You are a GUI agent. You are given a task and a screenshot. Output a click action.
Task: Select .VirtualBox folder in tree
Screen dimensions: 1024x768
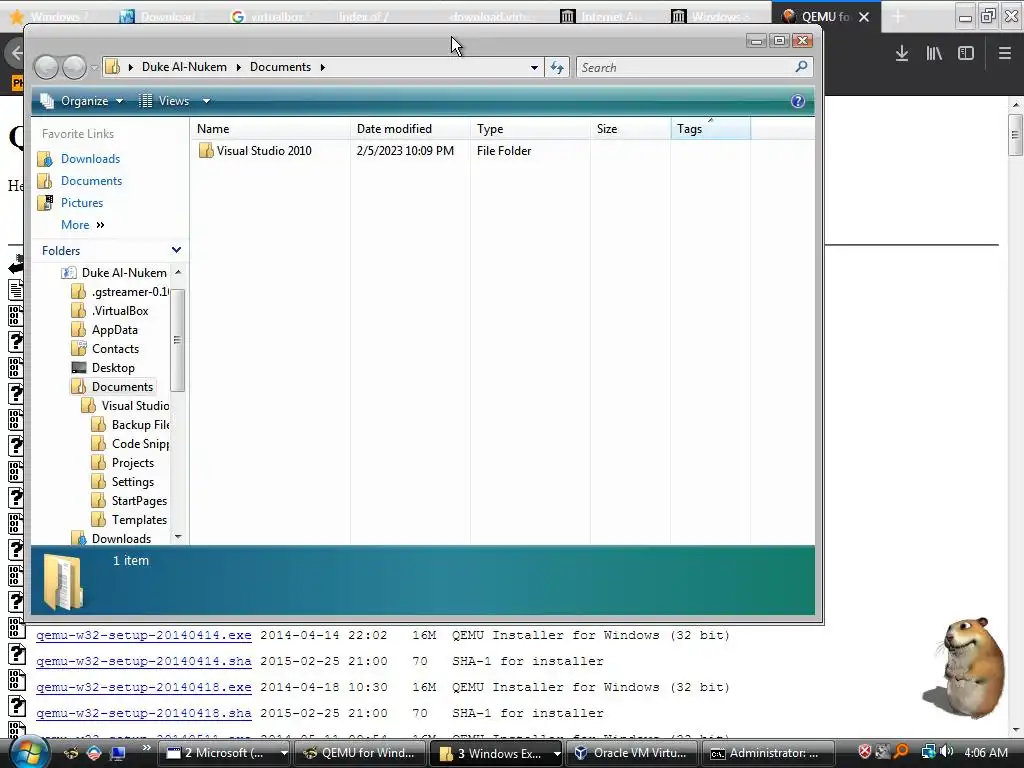pyautogui.click(x=120, y=311)
